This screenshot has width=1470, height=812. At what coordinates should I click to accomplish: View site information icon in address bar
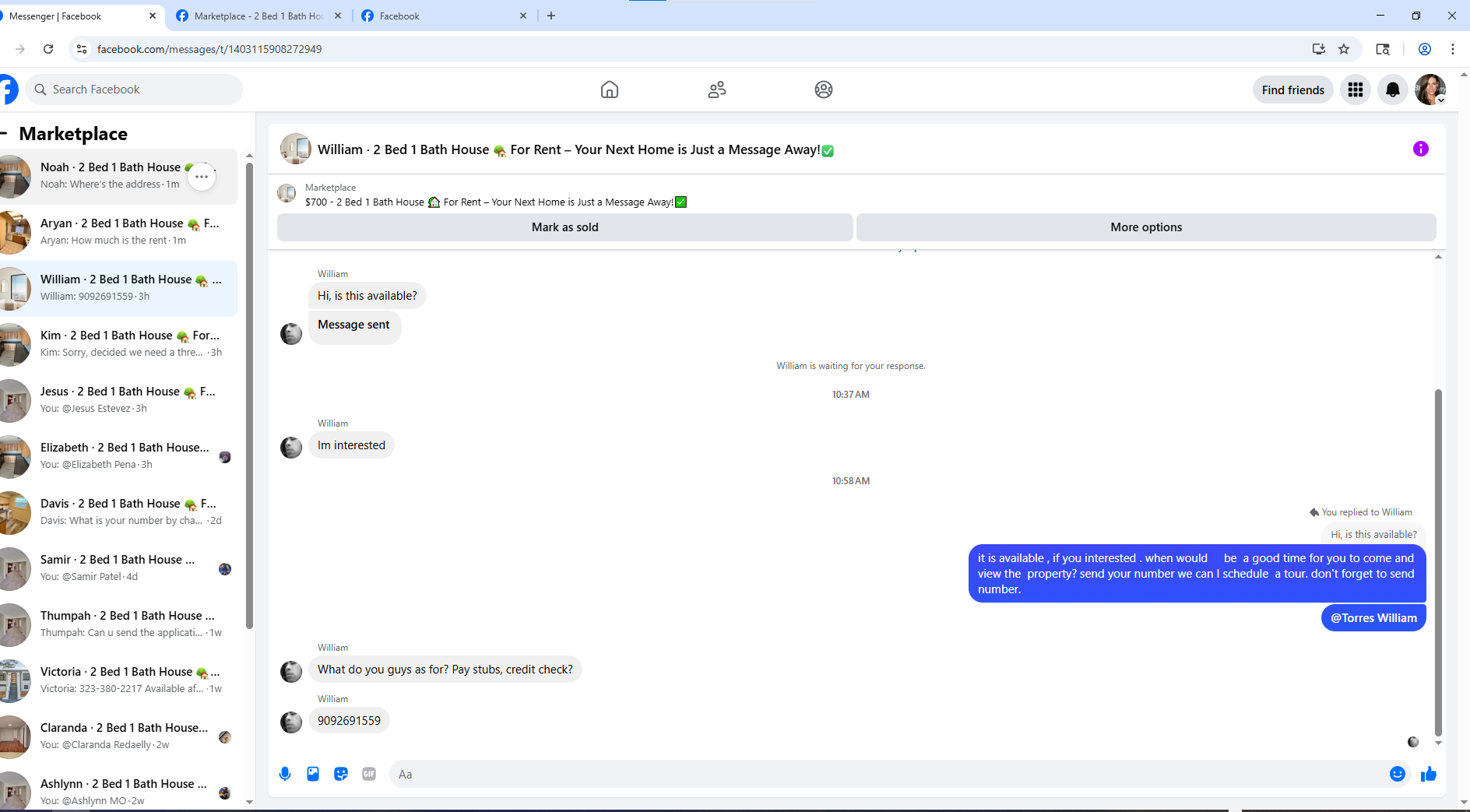82,49
